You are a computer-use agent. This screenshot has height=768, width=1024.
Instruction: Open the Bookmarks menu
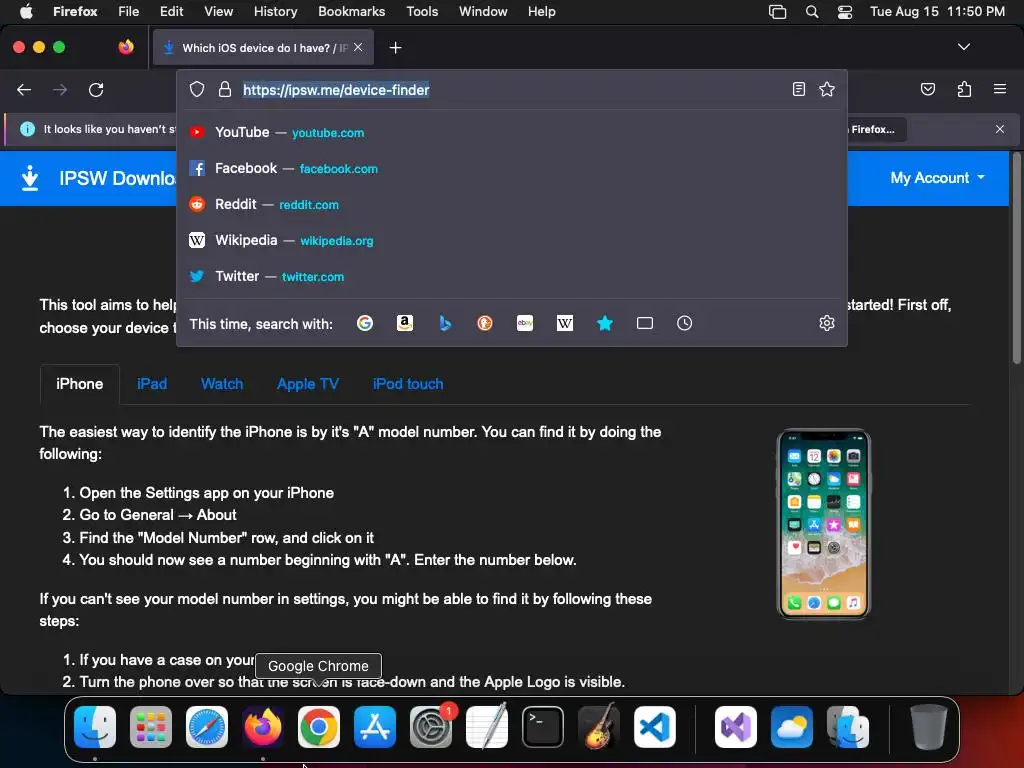(351, 12)
